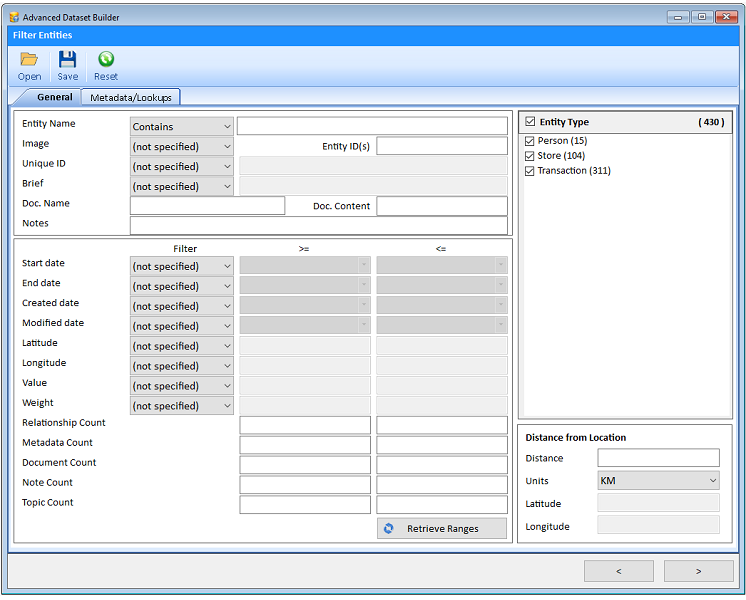Viewport: 746px width, 600px height.
Task: Click the Advanced Dataset Builder title icon
Action: [x=13, y=16]
